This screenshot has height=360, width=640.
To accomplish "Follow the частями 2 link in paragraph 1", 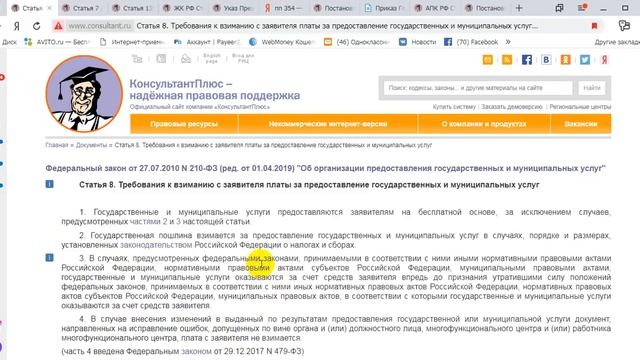I will [148, 222].
